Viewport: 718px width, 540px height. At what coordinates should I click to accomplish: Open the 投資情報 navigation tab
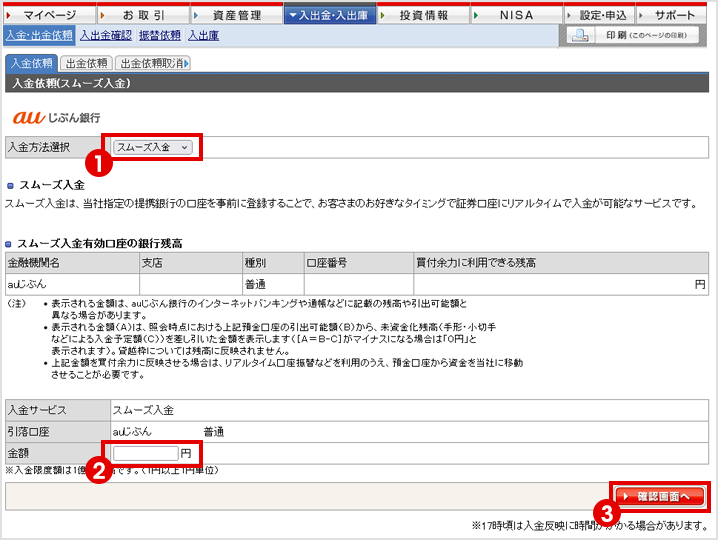[421, 16]
